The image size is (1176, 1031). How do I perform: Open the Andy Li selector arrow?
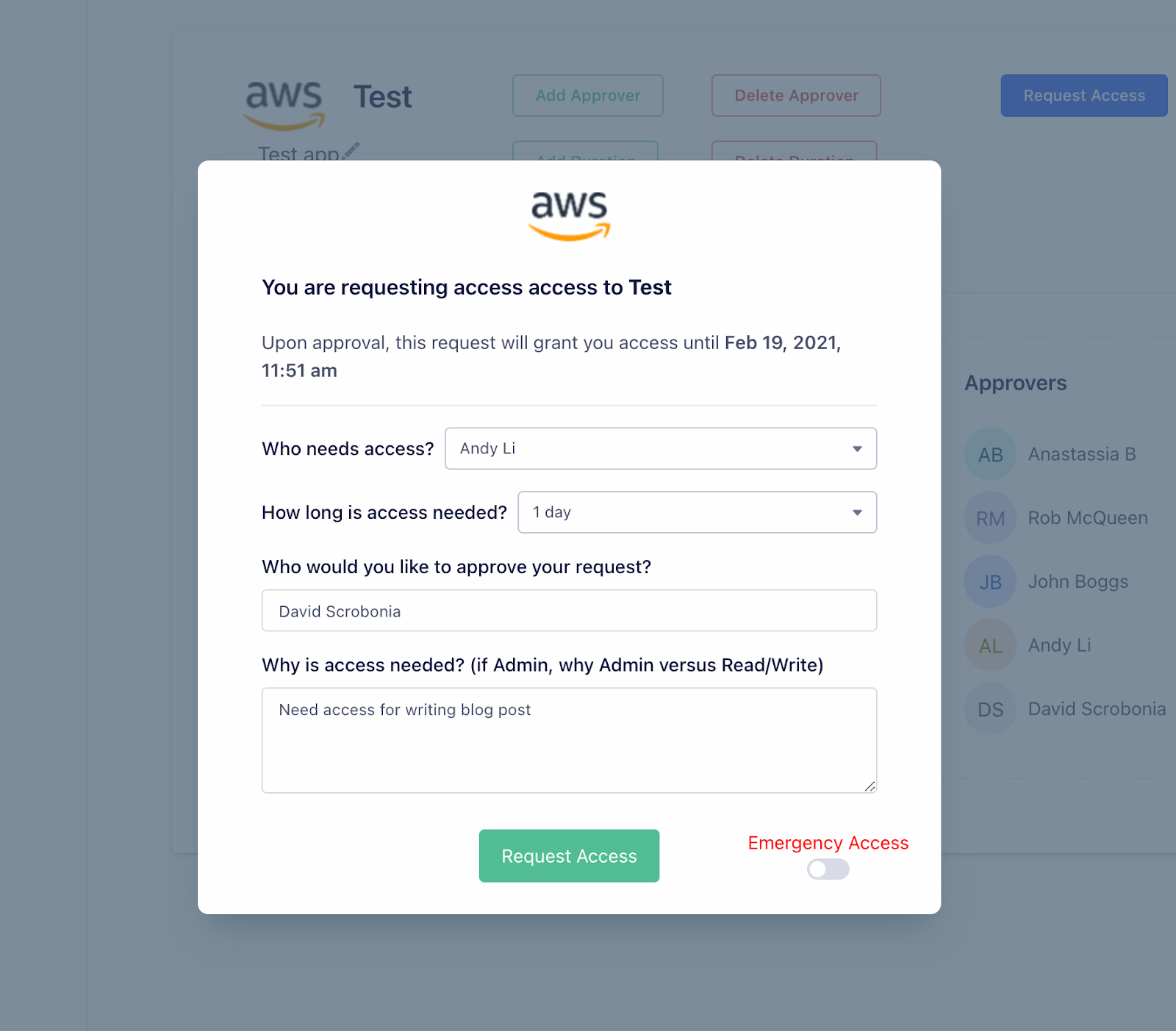(856, 448)
